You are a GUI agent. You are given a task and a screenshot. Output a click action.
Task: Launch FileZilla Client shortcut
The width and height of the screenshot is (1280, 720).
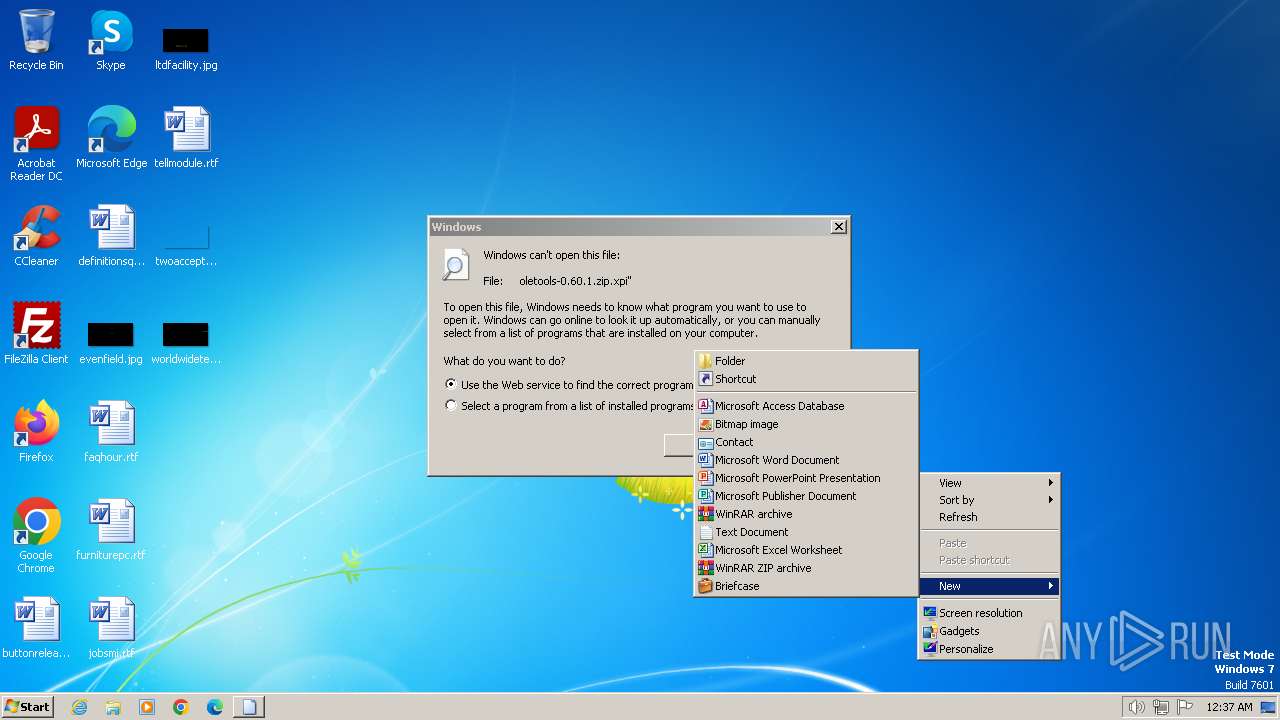pos(36,333)
